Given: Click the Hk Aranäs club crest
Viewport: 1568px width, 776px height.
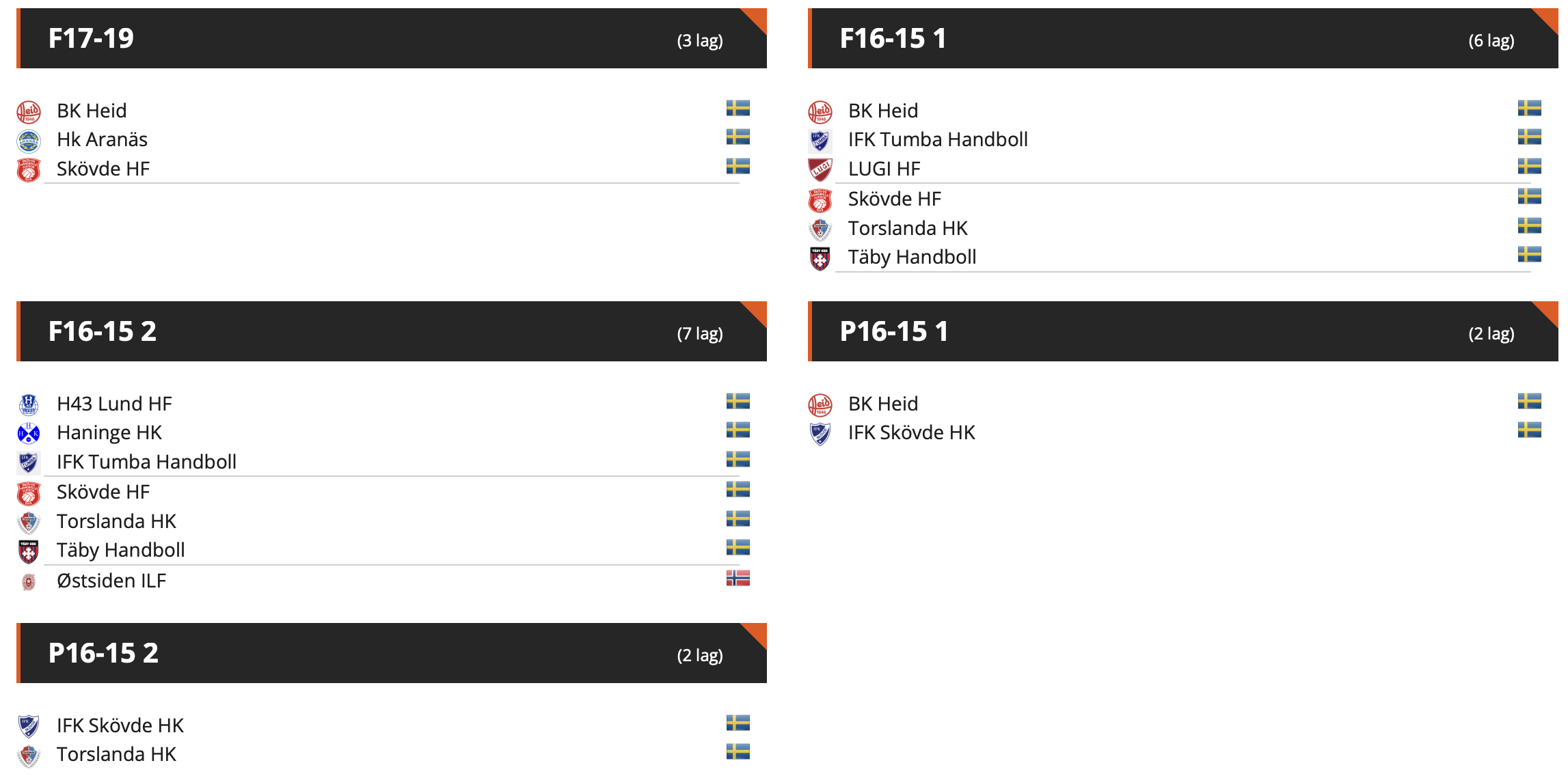Looking at the screenshot, I should (x=29, y=141).
